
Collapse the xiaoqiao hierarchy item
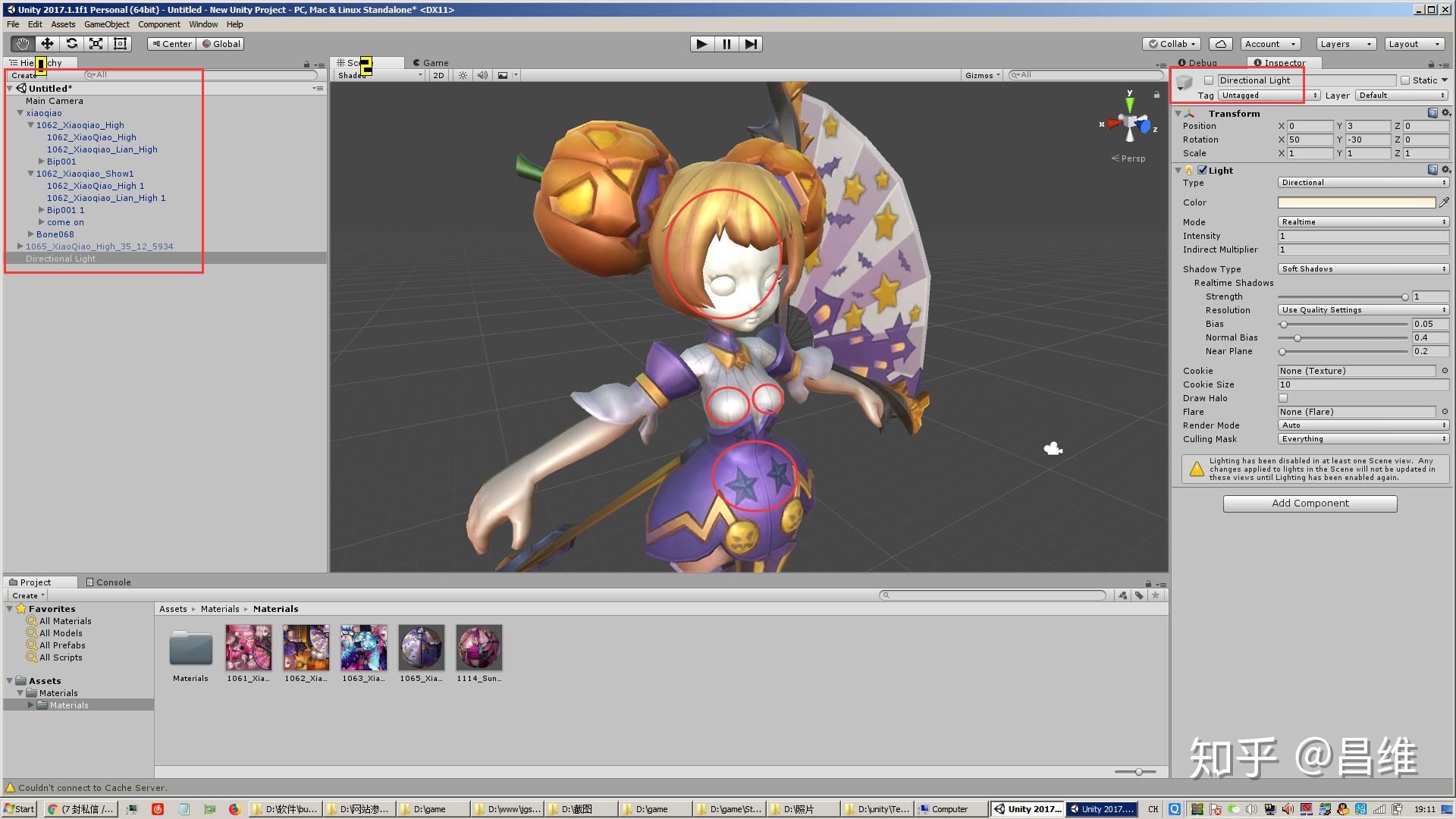coord(20,113)
